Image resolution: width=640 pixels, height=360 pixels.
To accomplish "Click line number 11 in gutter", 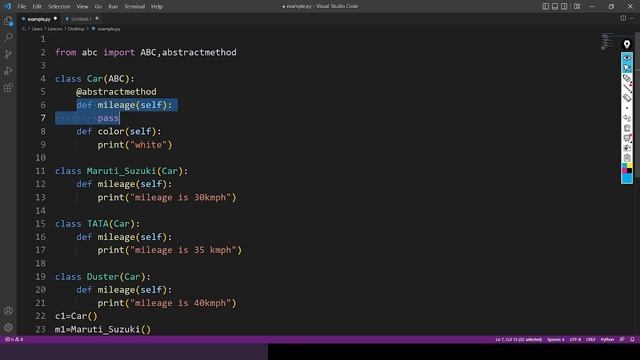I will point(40,171).
